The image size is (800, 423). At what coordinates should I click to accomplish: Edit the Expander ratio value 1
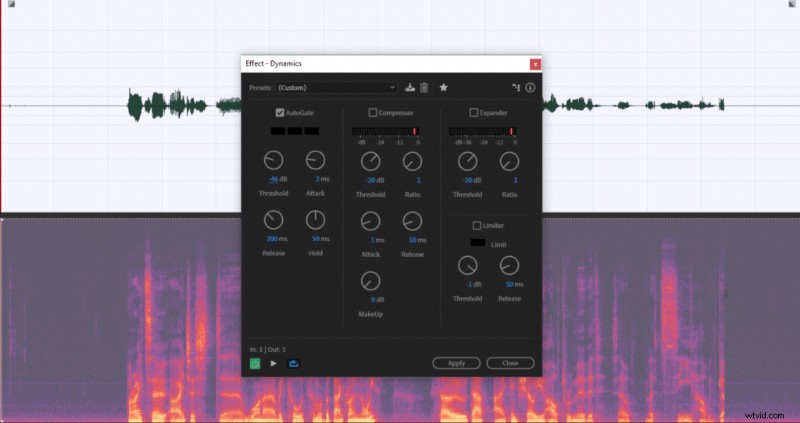[515, 180]
